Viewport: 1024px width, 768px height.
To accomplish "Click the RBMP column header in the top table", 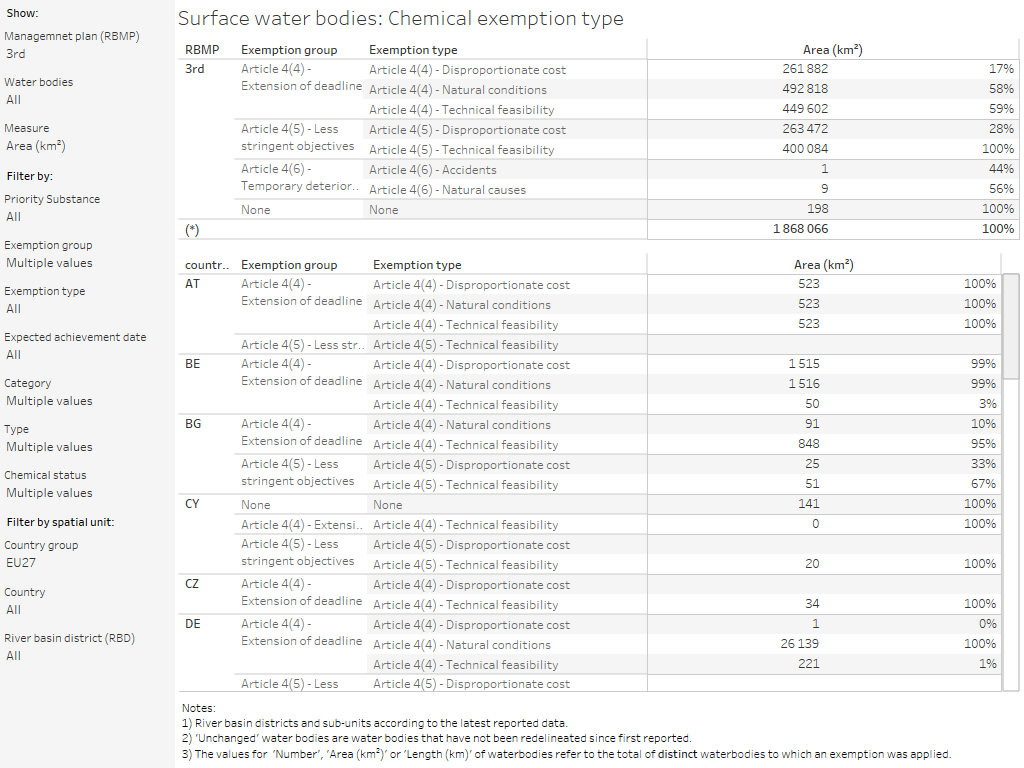I will pyautogui.click(x=202, y=50).
